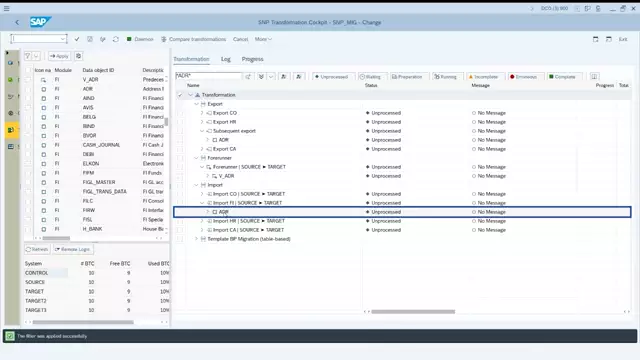This screenshot has width=640, height=360.
Task: Click the Cancel button
Action: tap(240, 39)
